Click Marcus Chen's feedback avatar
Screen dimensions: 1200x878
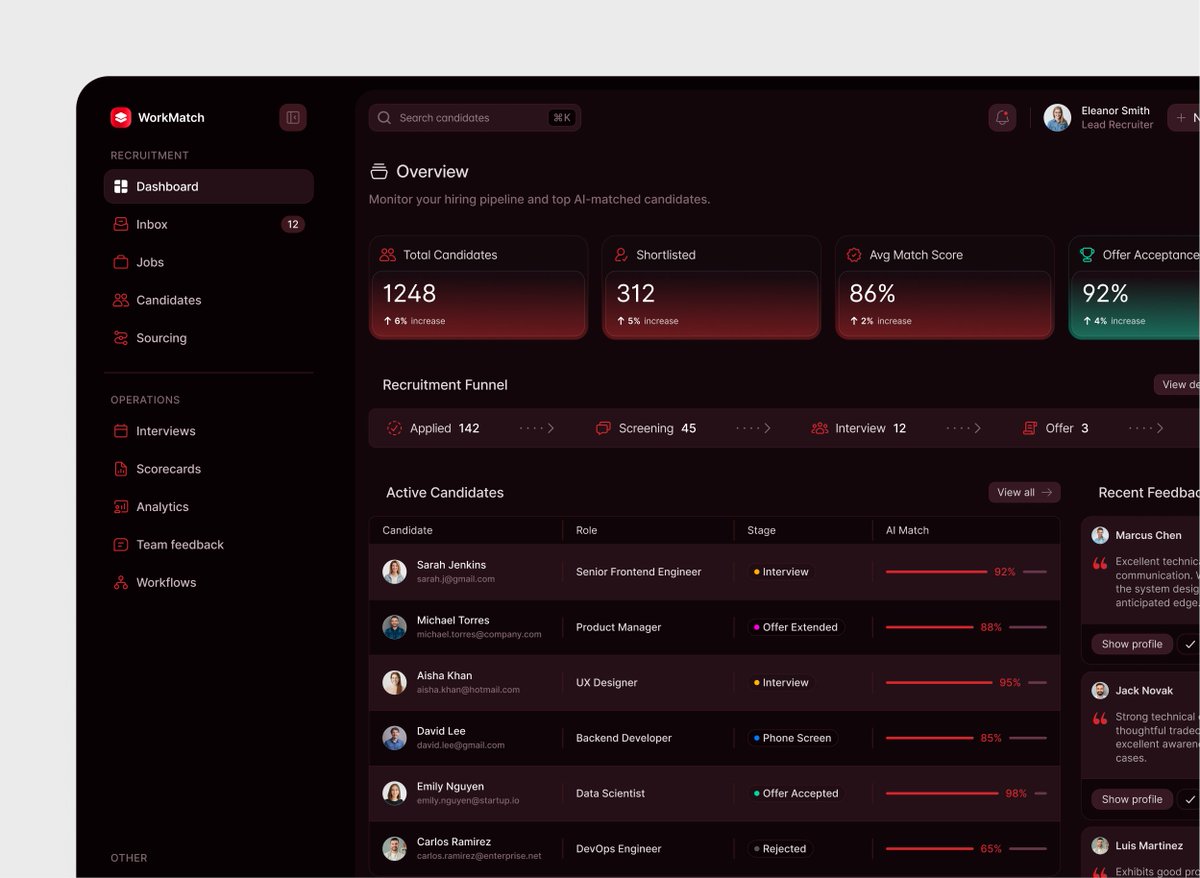pyautogui.click(x=1100, y=535)
